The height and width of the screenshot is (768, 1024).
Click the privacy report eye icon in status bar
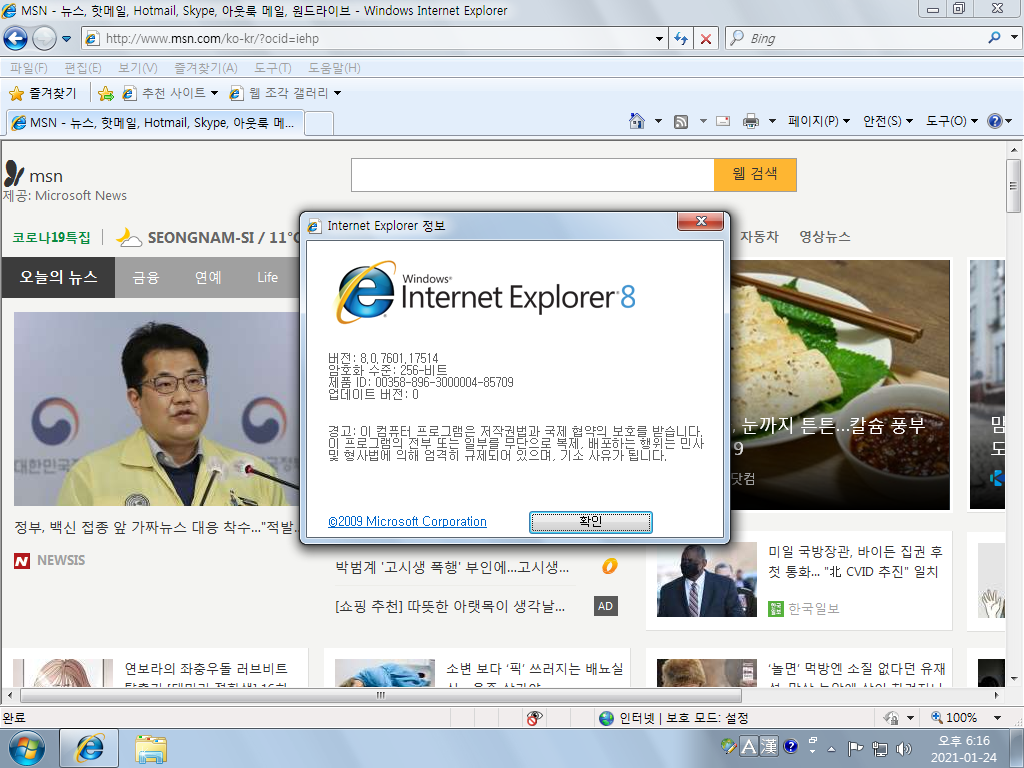(x=534, y=718)
